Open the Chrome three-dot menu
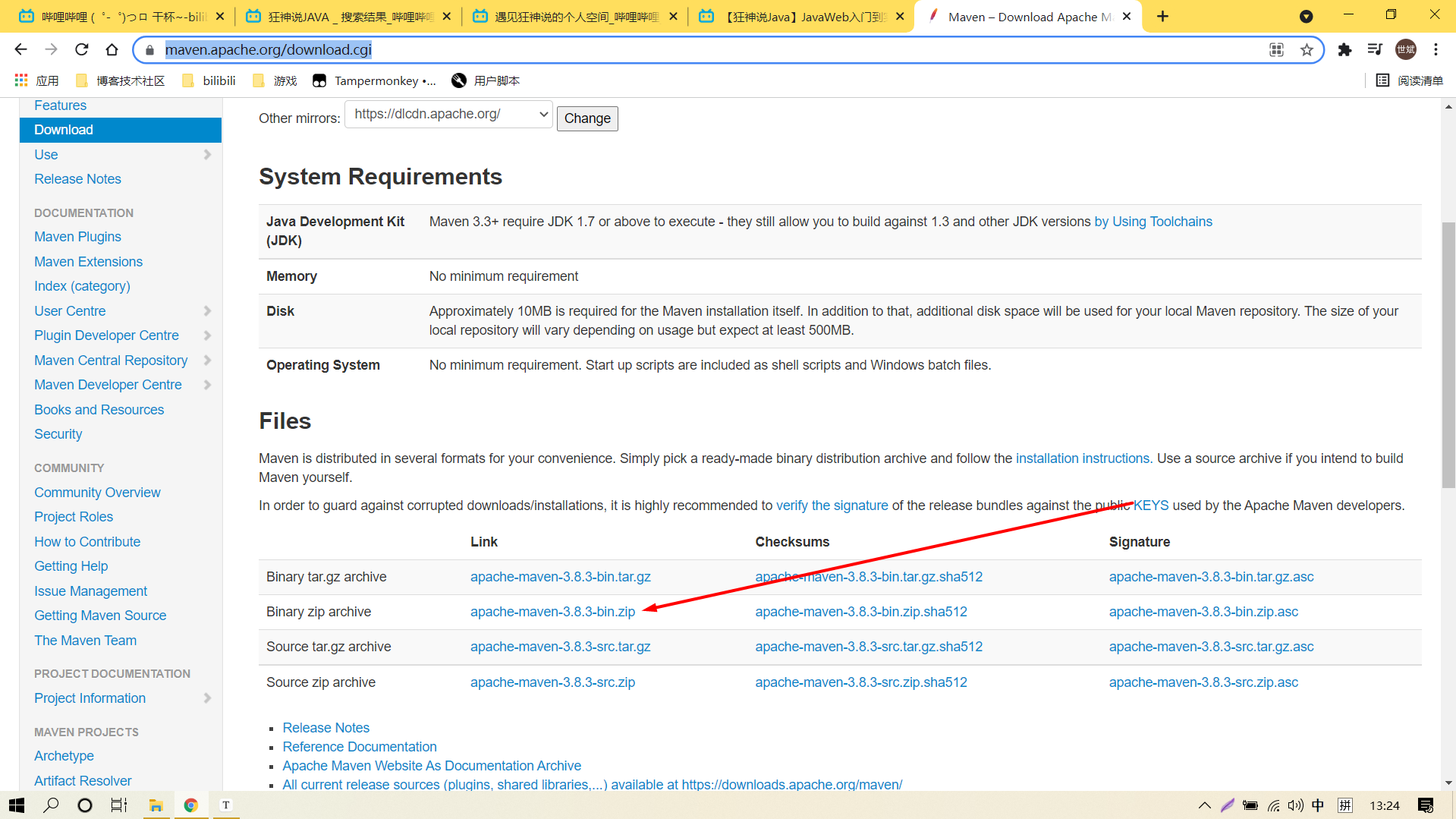 (1436, 49)
